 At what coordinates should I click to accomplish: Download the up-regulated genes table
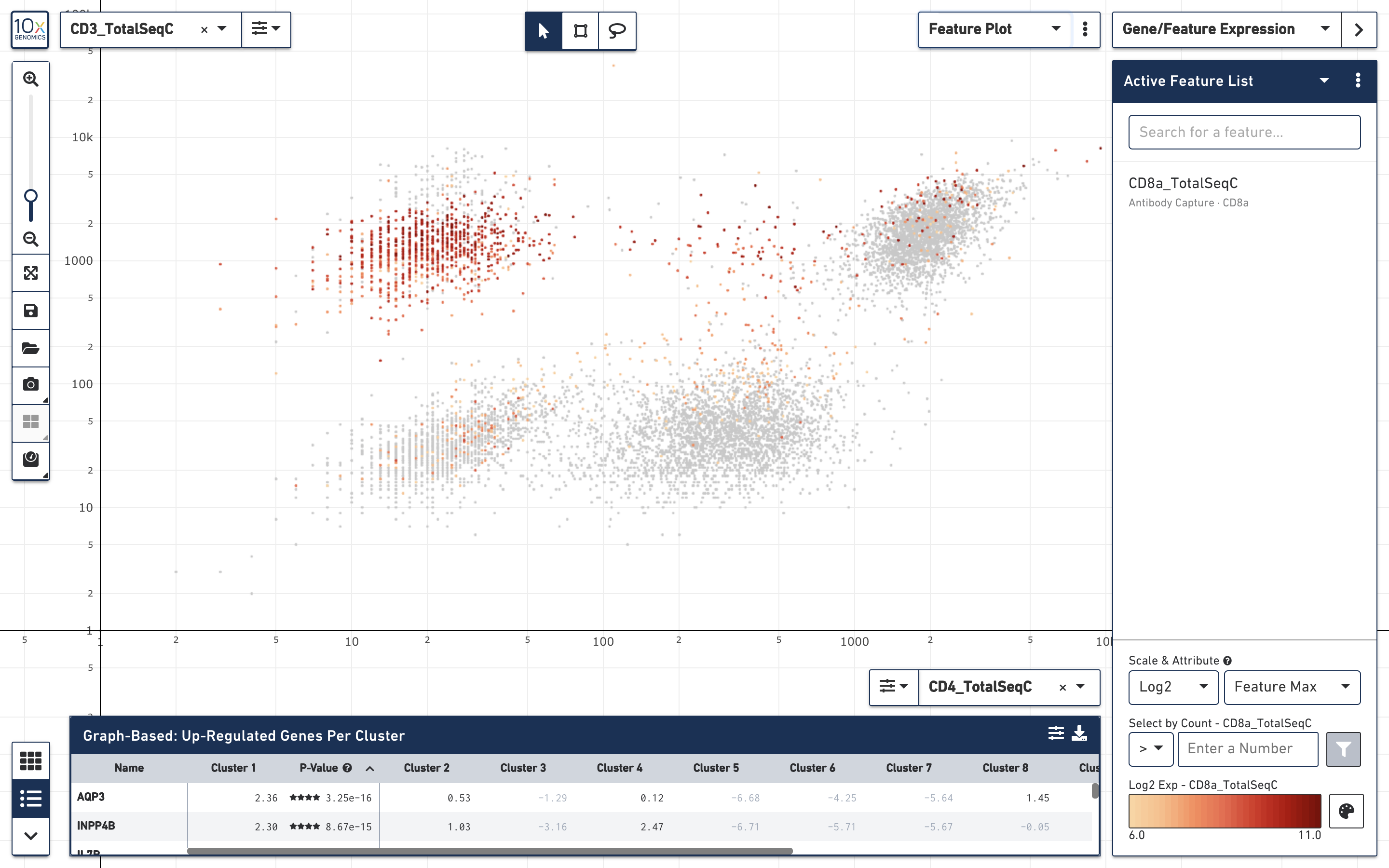(1079, 733)
